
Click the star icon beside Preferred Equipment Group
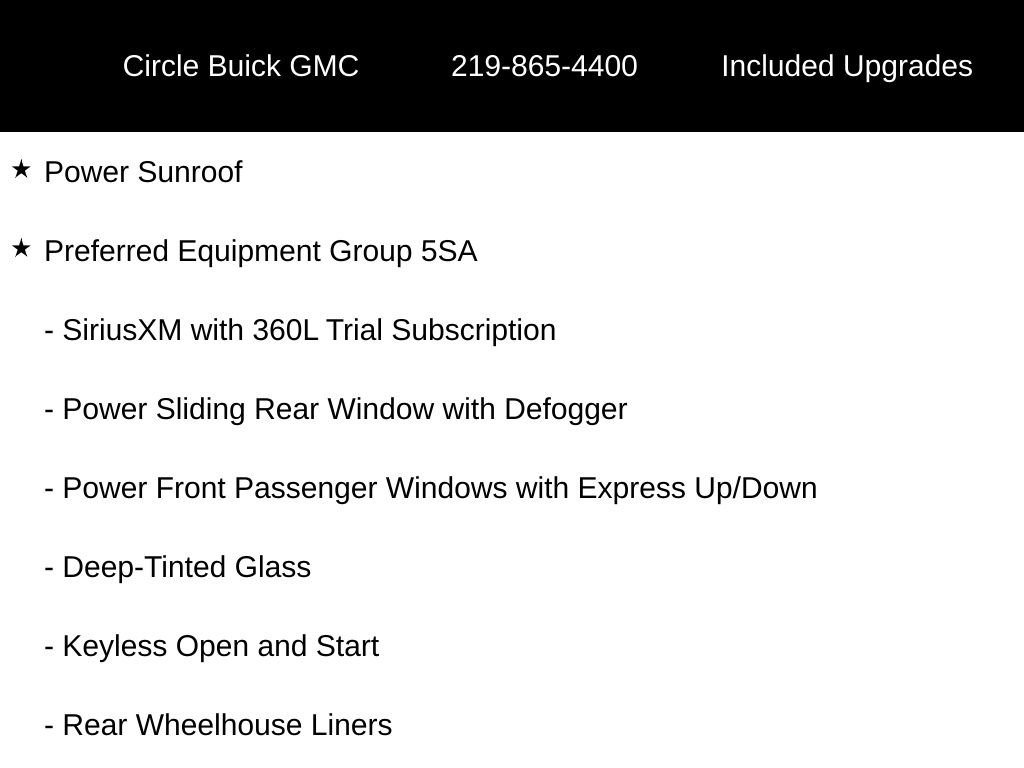tap(21, 249)
